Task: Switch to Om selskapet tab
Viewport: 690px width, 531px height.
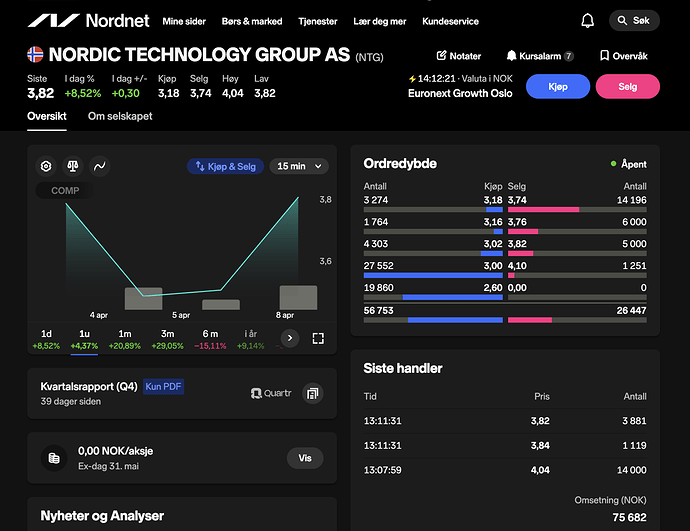Action: (x=120, y=116)
